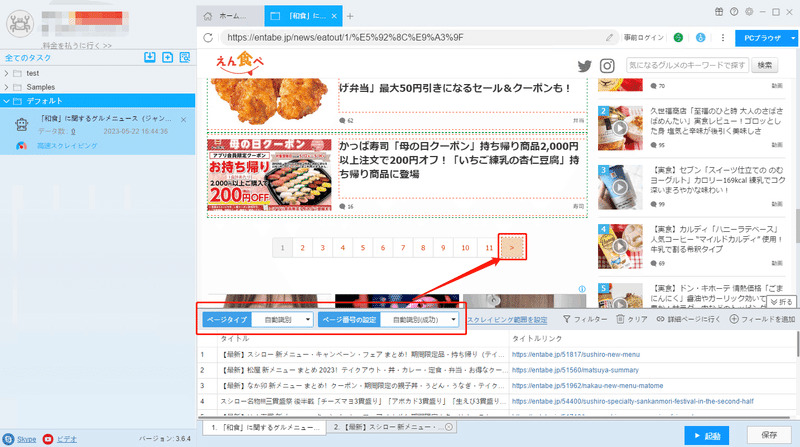Open the three-dot more options menu
800x447 pixels.
723,38
